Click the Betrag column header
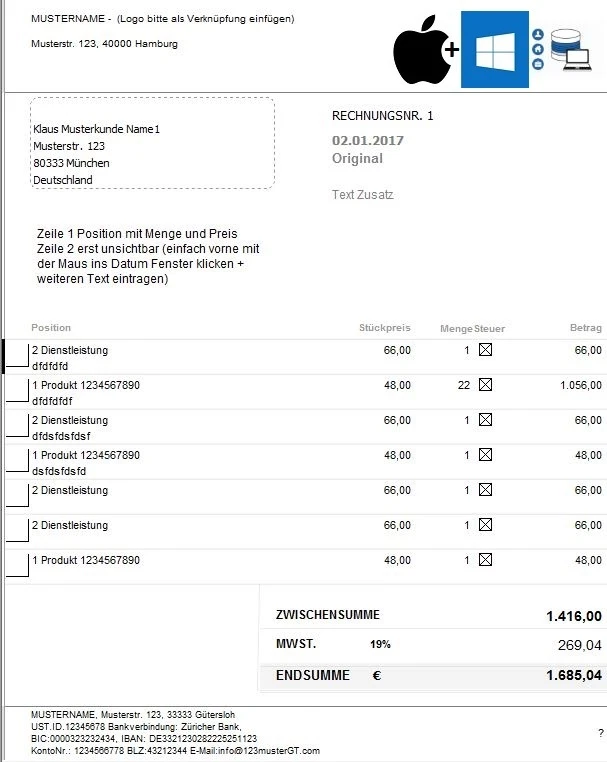This screenshot has height=762, width=607. (x=586, y=328)
